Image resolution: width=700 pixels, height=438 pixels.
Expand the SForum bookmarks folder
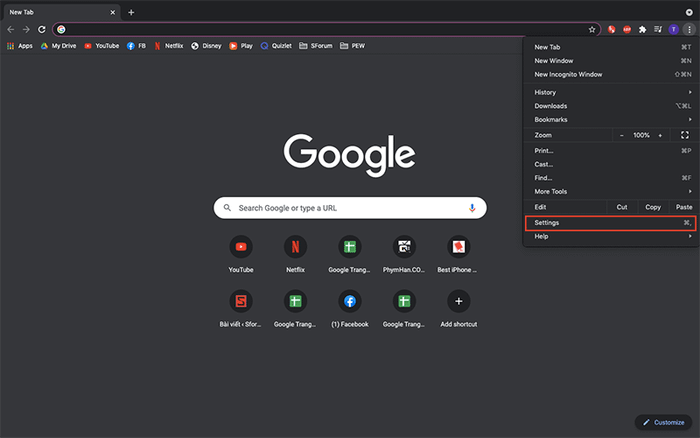(x=316, y=46)
